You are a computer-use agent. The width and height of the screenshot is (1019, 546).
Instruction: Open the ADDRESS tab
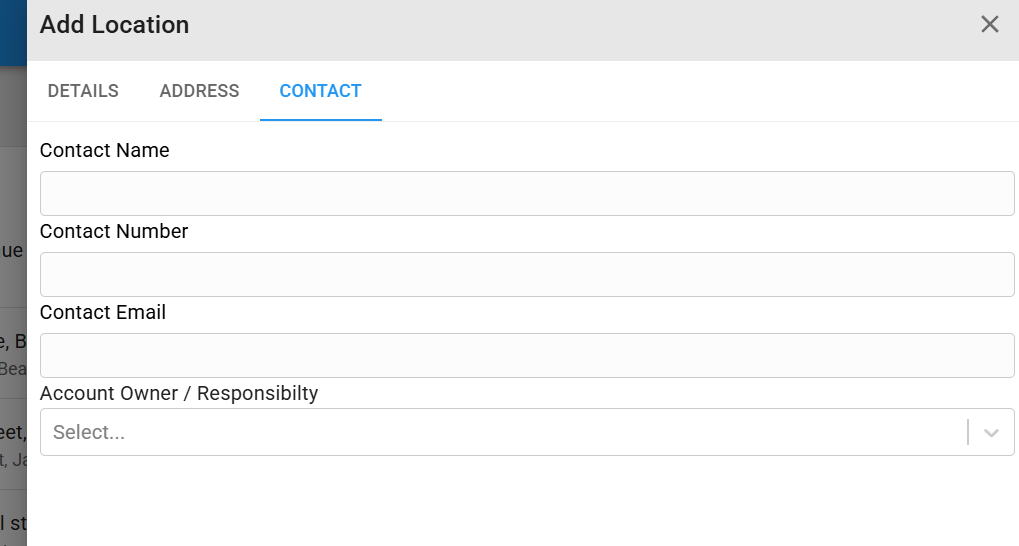[x=200, y=91]
